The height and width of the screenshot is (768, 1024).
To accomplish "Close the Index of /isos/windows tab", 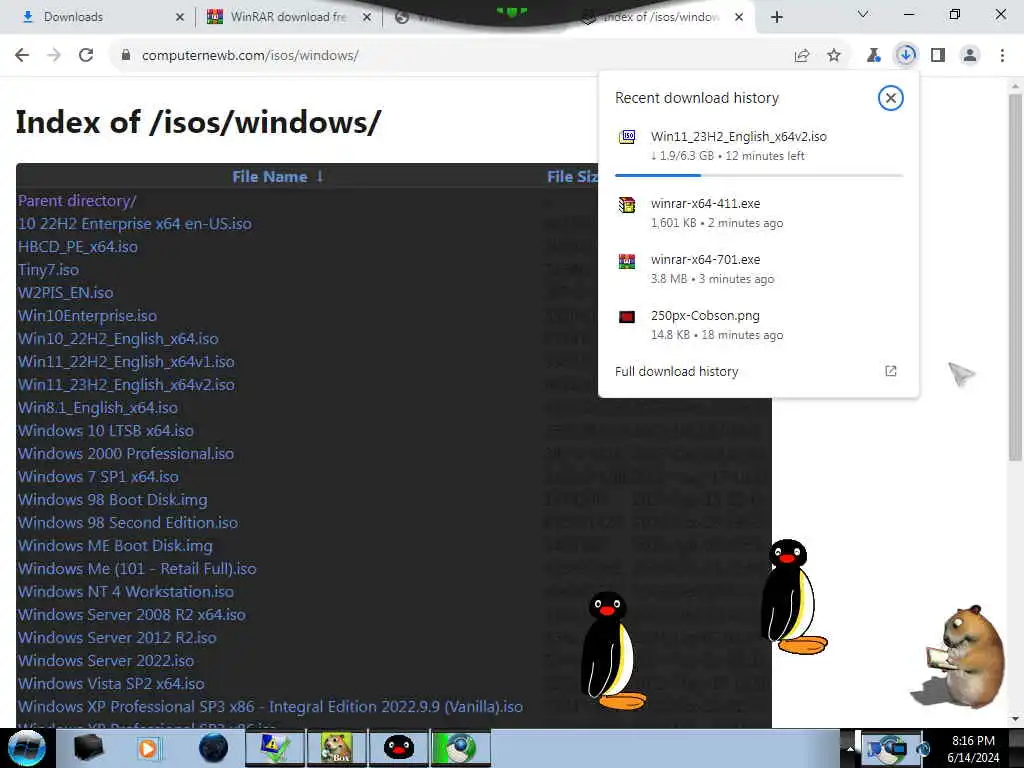I will point(739,17).
